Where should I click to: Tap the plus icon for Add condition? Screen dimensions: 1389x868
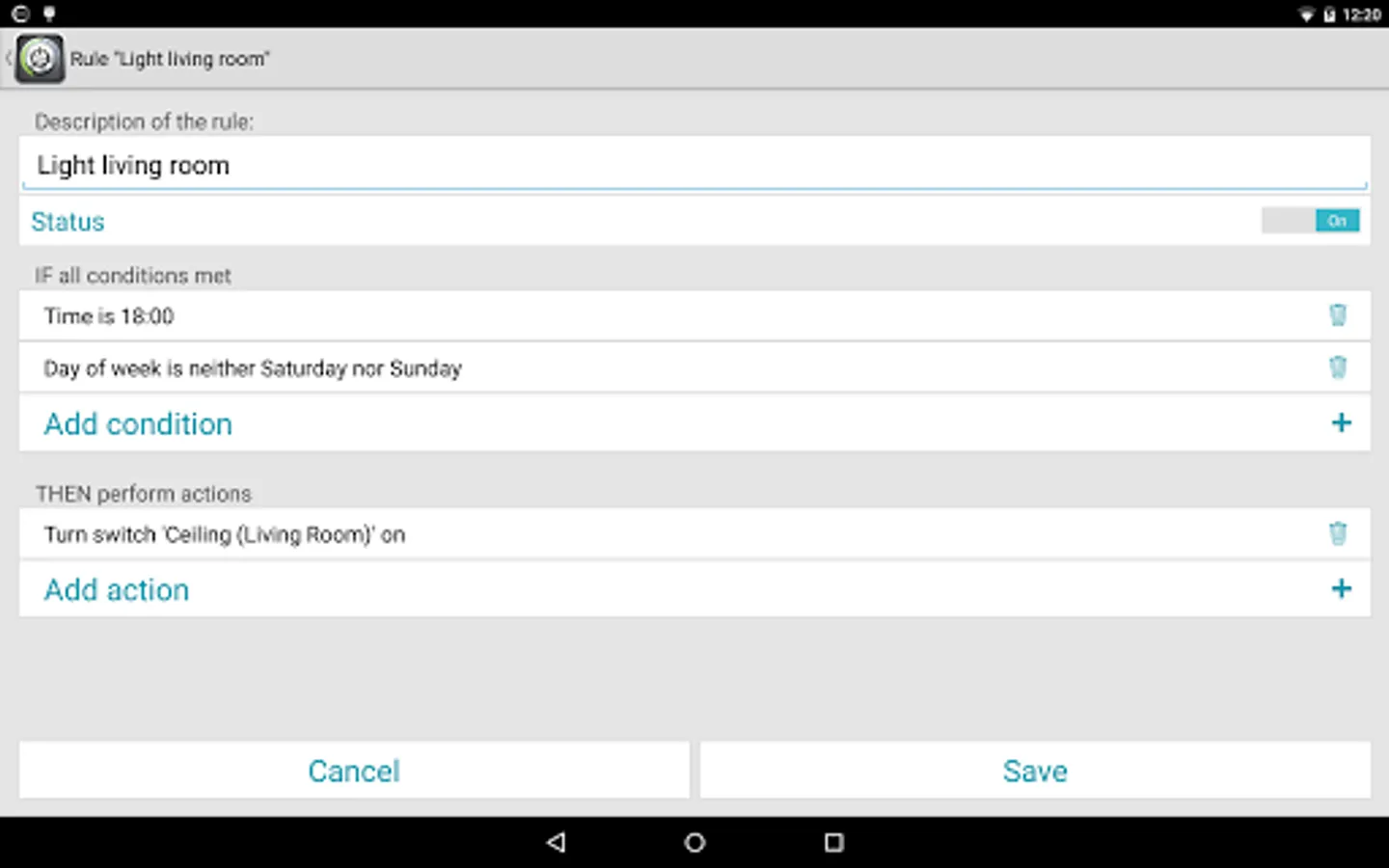click(1341, 422)
